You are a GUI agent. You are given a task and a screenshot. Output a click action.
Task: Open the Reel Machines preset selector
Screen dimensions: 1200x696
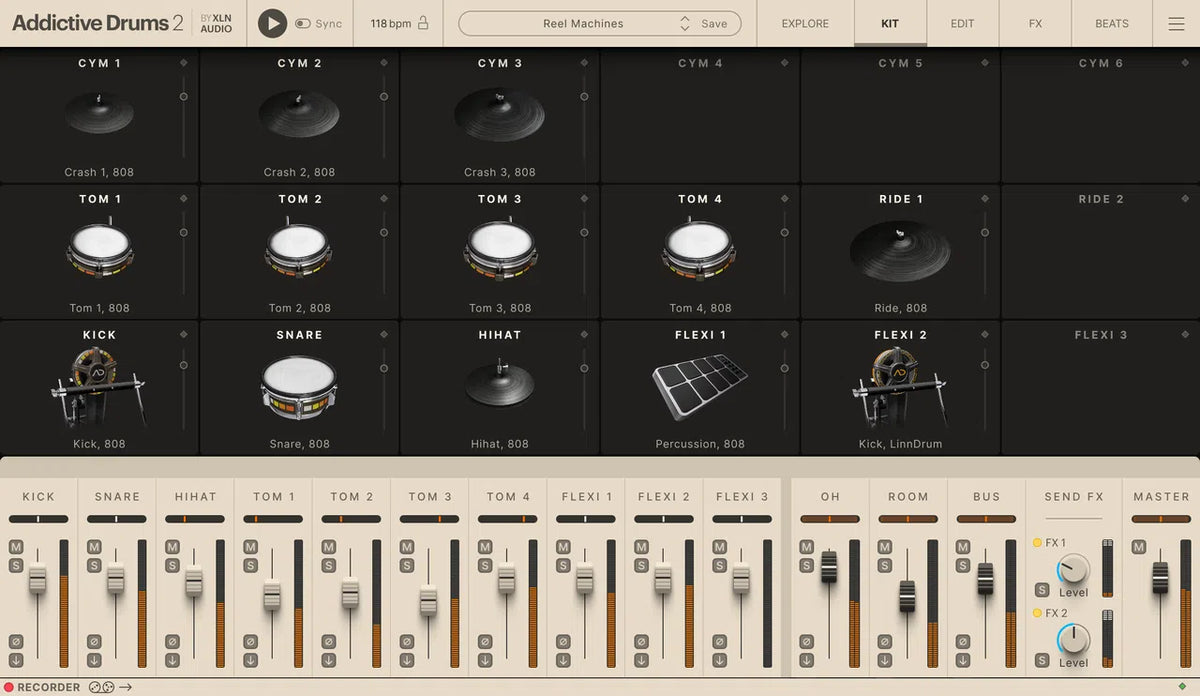(x=585, y=23)
